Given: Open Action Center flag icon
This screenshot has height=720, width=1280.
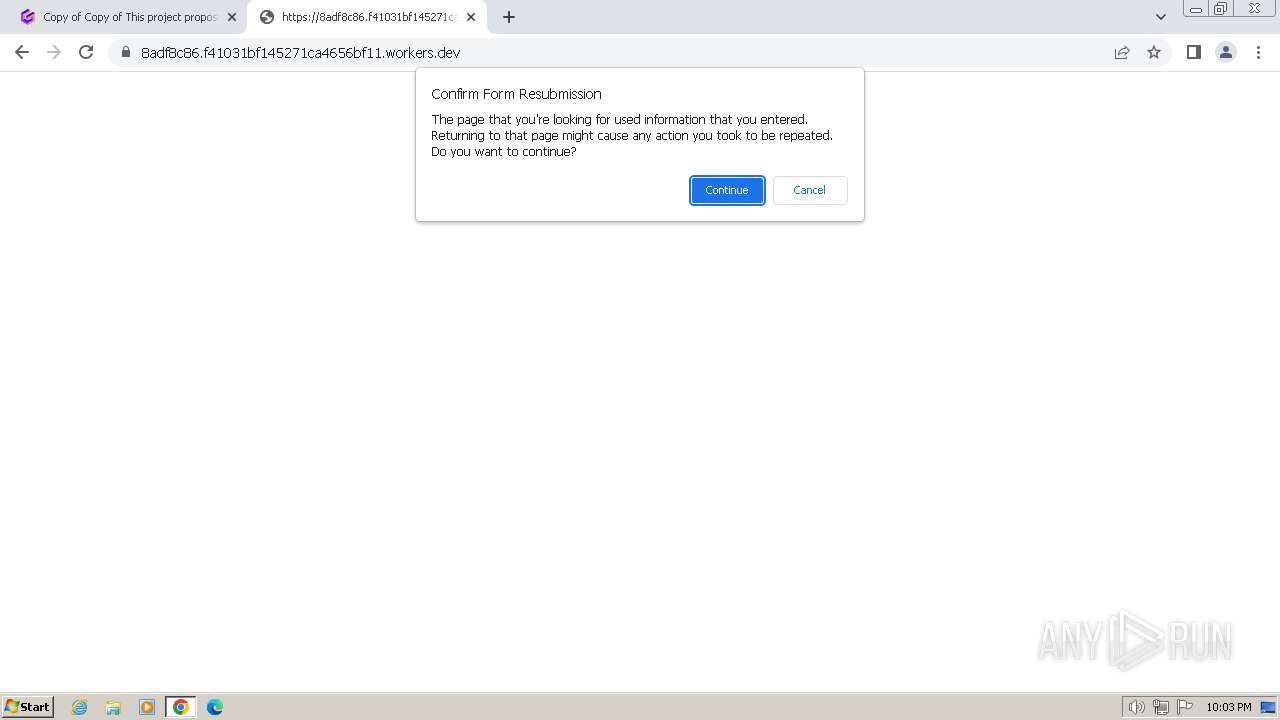Looking at the screenshot, I should point(1185,707).
